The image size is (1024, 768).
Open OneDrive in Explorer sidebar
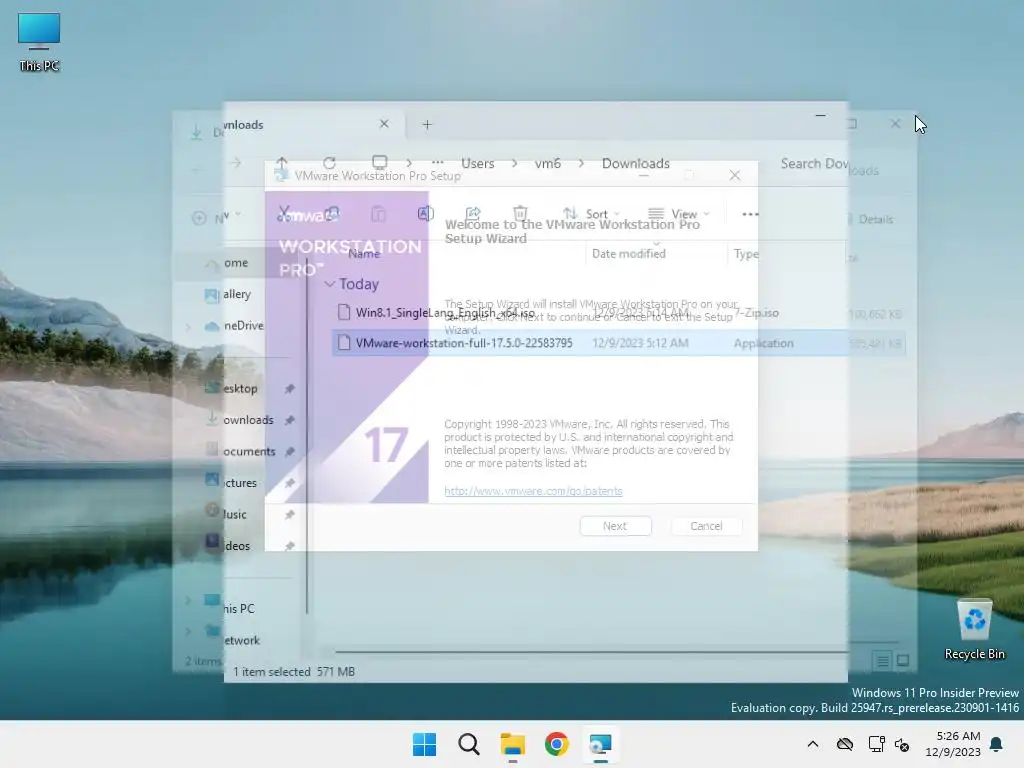[235, 326]
